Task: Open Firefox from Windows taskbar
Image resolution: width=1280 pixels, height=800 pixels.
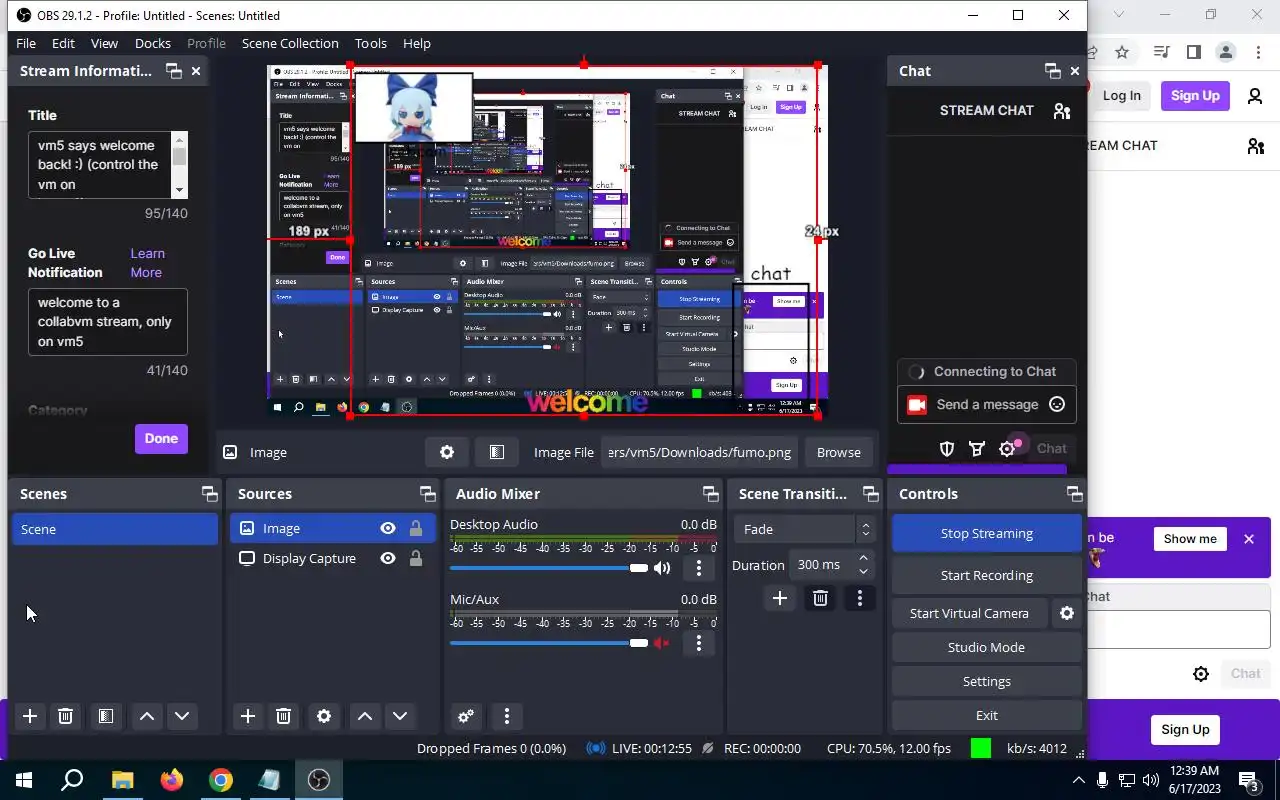Action: [x=171, y=780]
